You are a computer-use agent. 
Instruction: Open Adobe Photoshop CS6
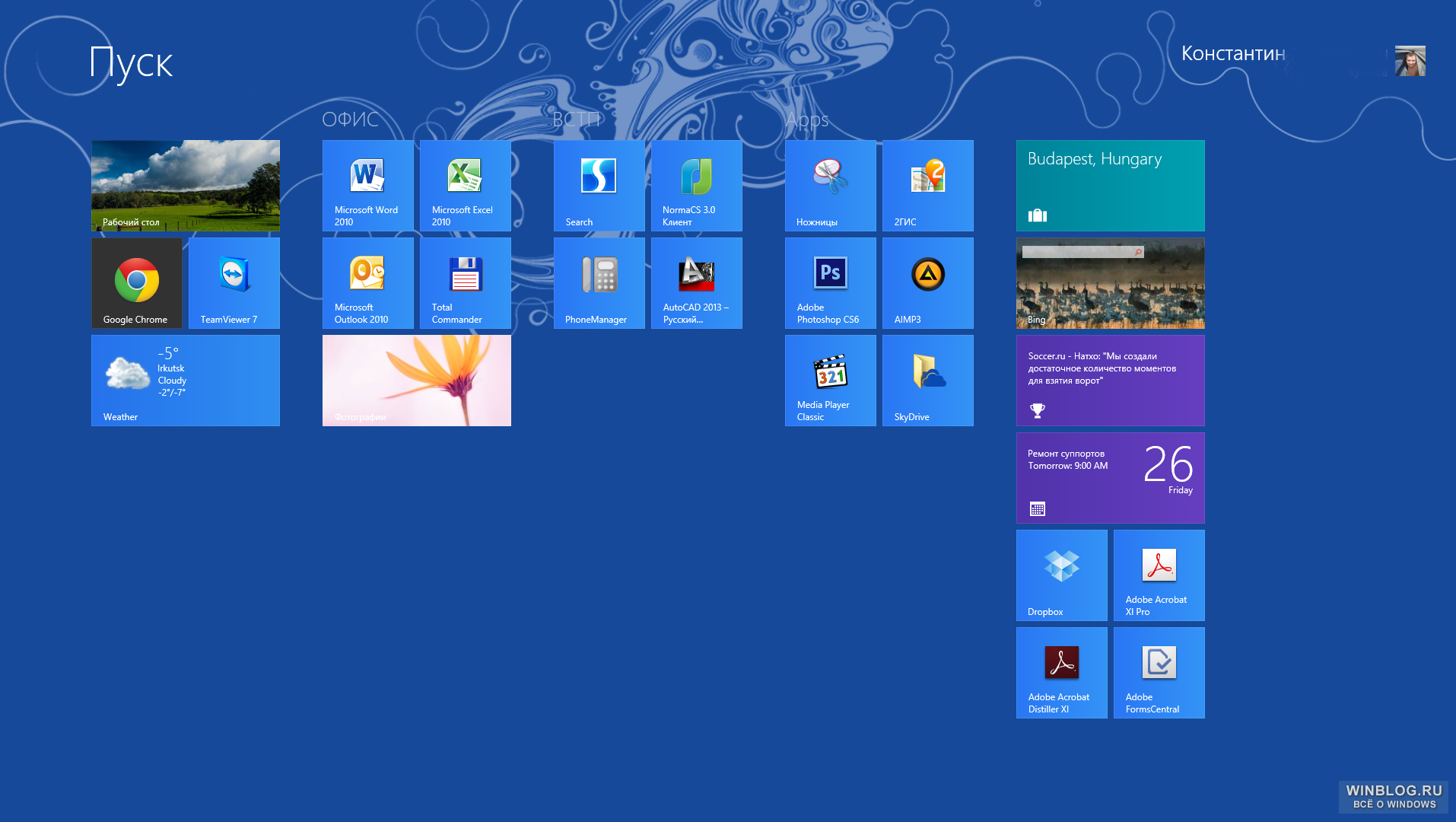point(831,283)
